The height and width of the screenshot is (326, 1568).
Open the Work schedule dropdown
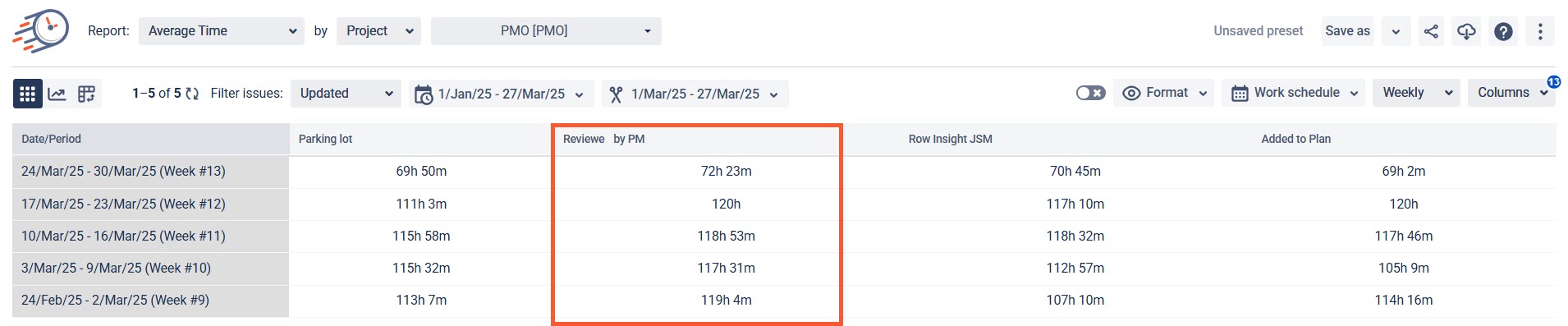pos(1294,93)
